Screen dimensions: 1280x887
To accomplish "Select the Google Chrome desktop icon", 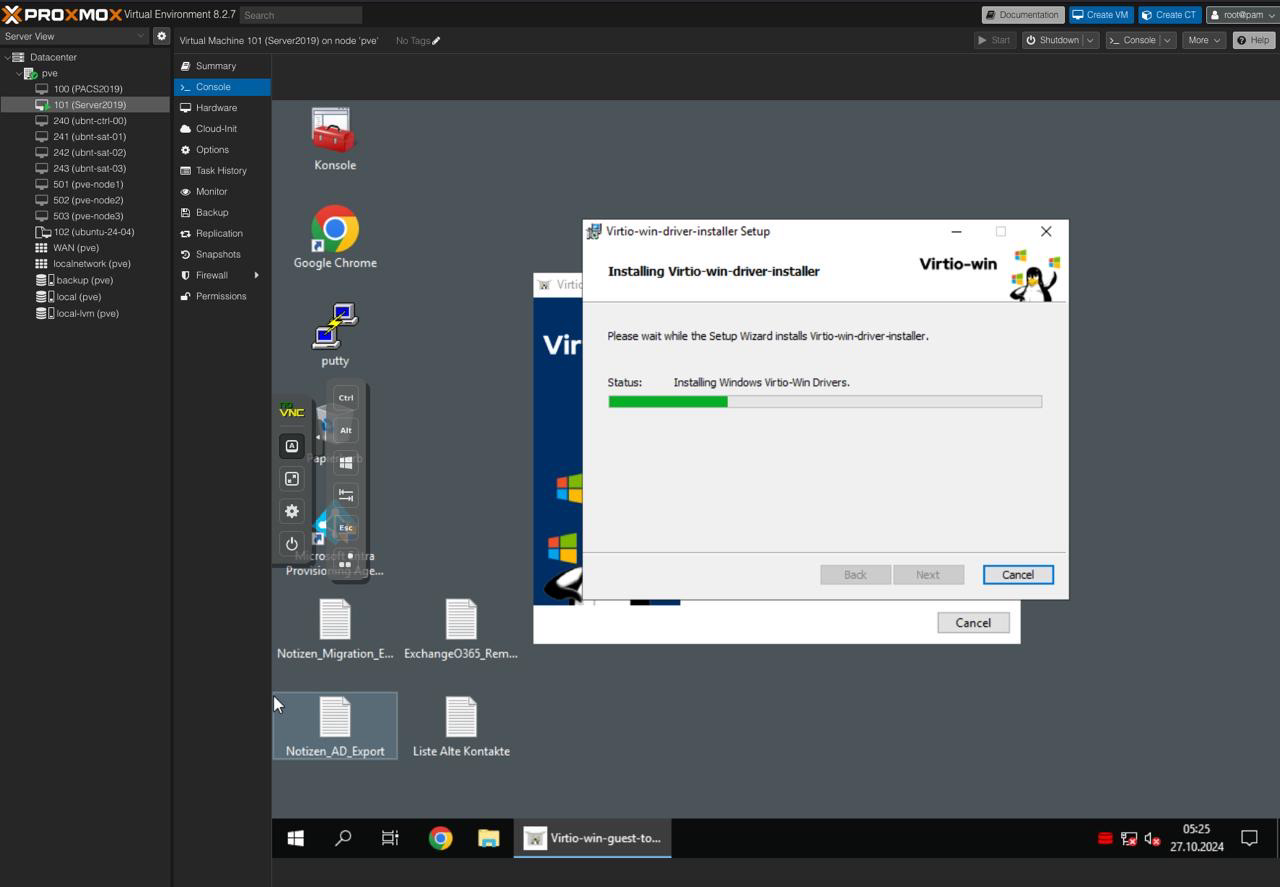I will [335, 237].
